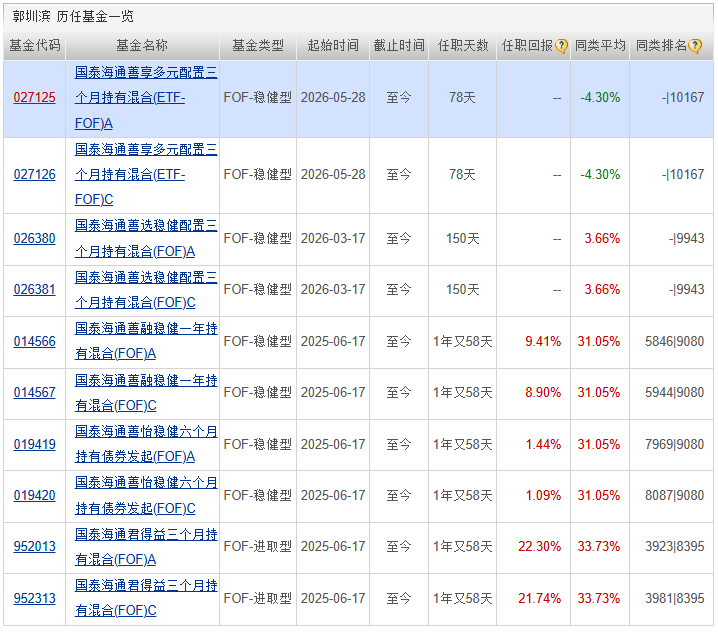The image size is (718, 633).
Task: Click the 5944|9080 ranking cell
Action: [x=674, y=393]
